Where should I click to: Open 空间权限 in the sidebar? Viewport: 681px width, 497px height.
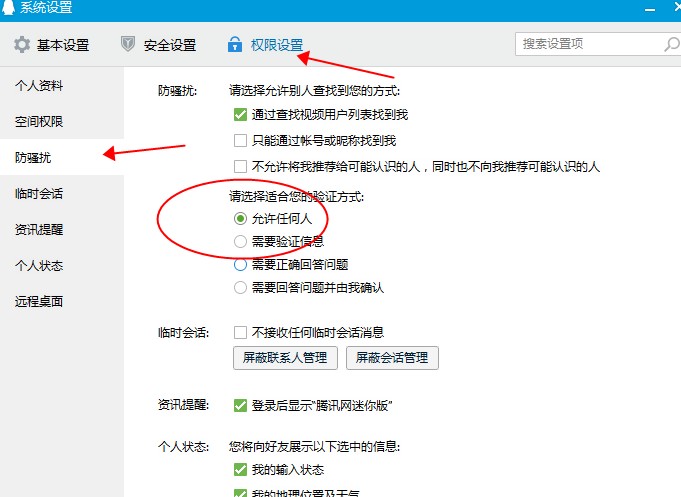(x=39, y=121)
